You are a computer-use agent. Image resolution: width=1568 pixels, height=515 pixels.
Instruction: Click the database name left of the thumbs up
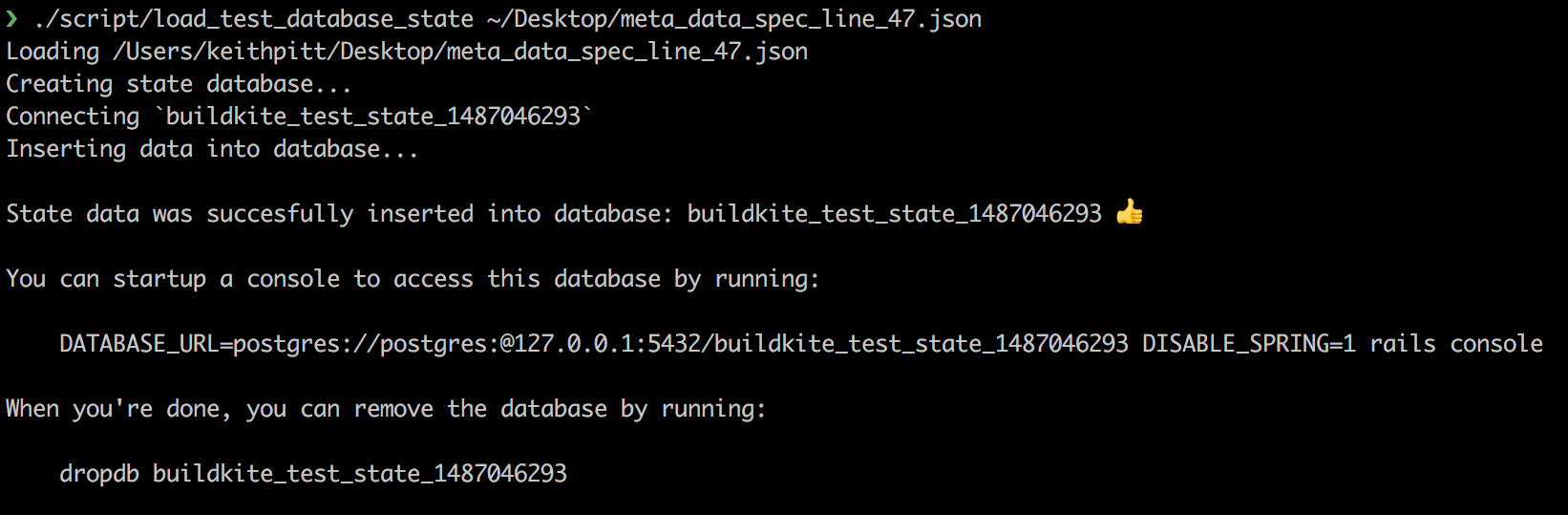[894, 214]
